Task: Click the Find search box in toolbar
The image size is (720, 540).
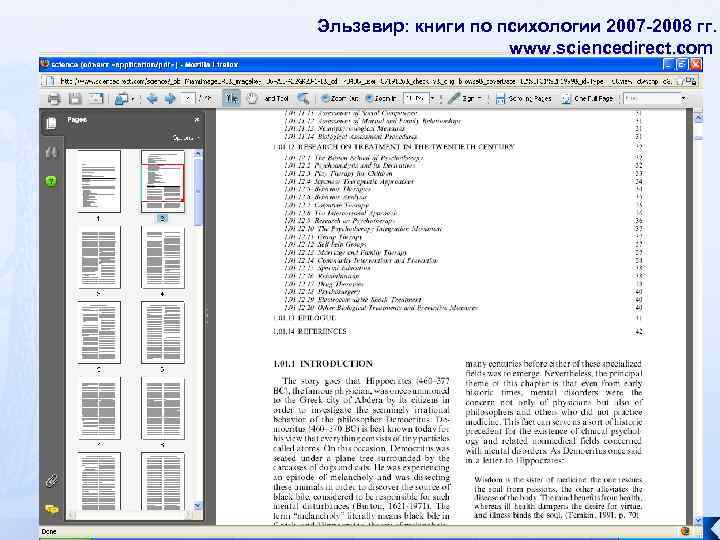Action: pyautogui.click(x=651, y=98)
